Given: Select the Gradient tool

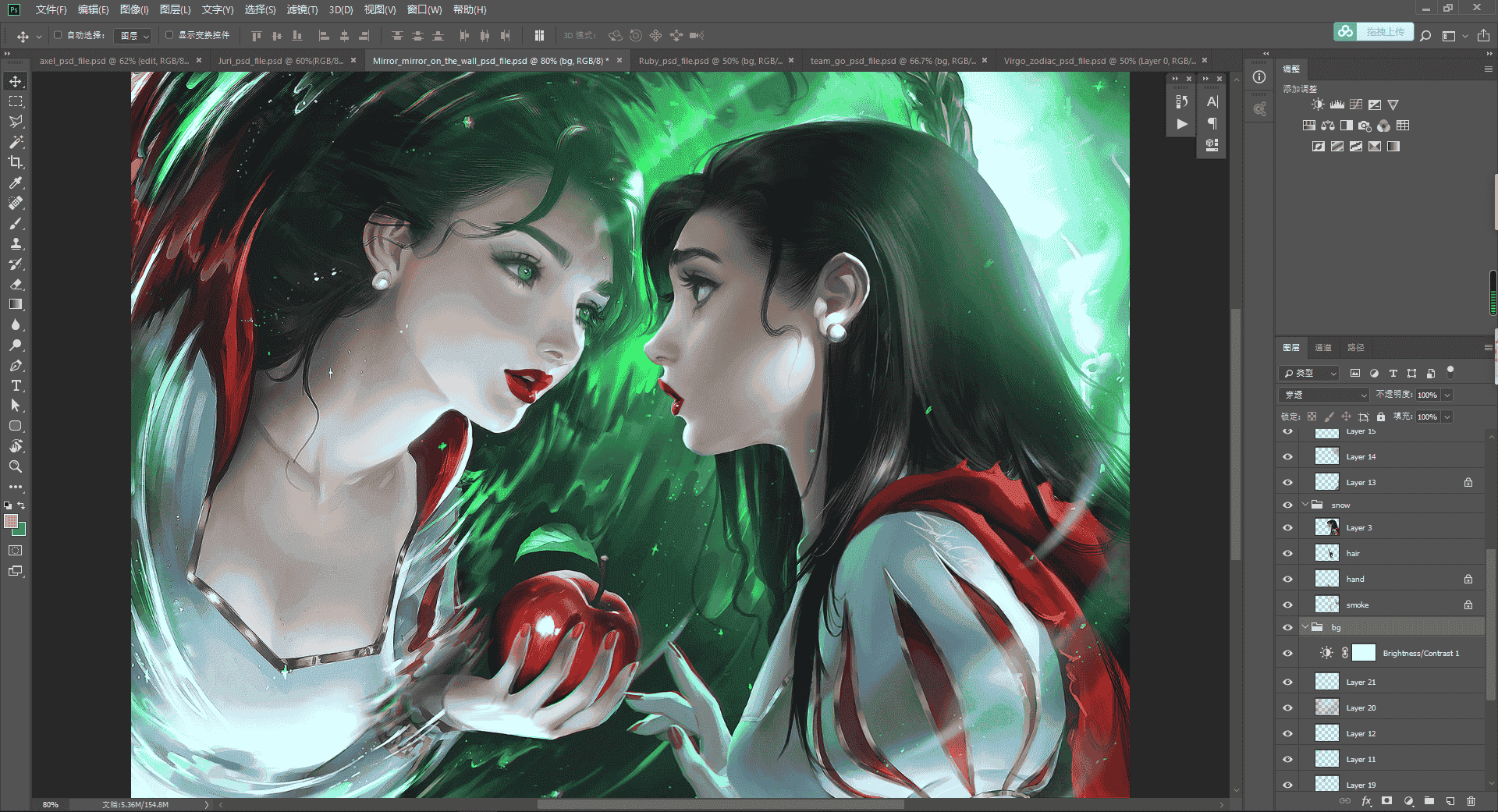Looking at the screenshot, I should pyautogui.click(x=16, y=304).
